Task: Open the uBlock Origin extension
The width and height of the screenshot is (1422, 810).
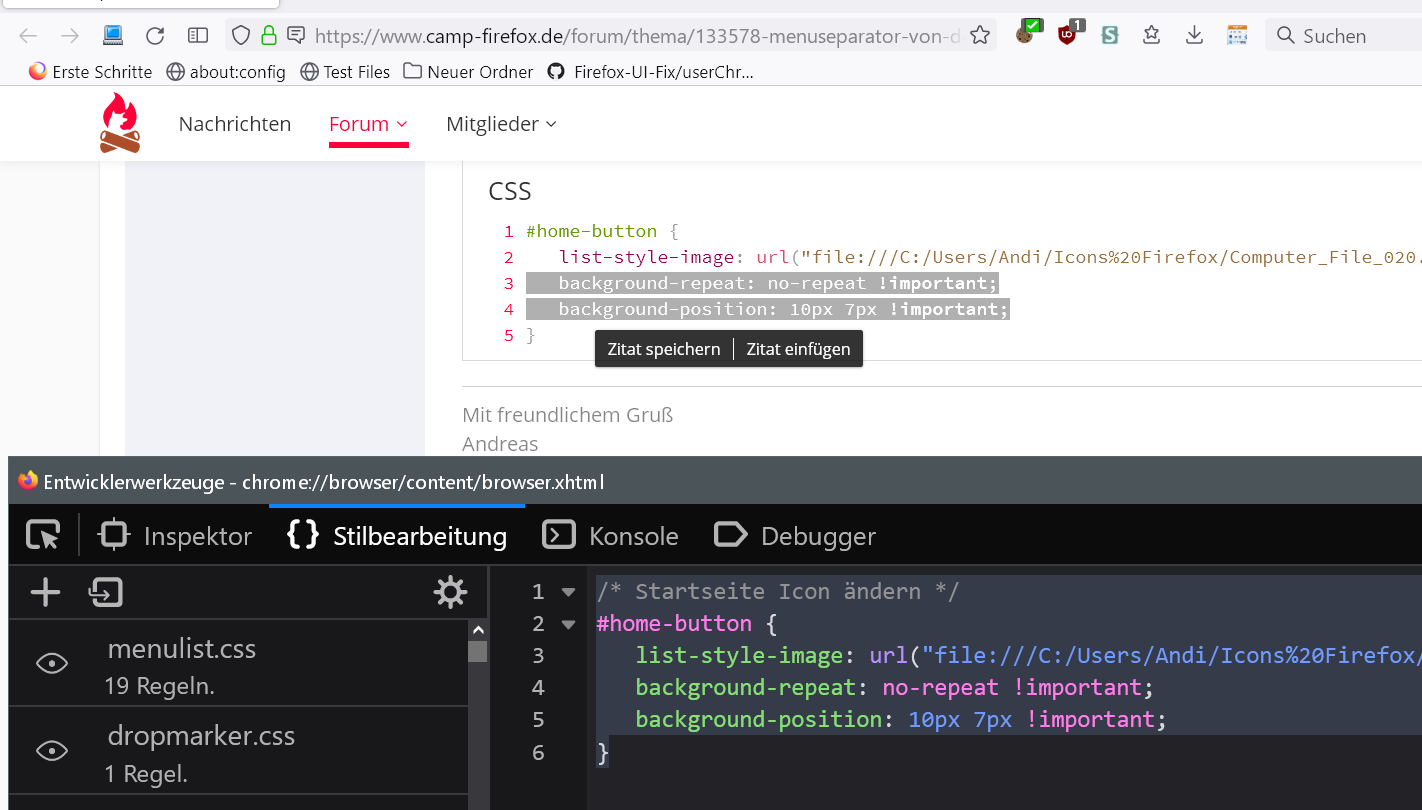Action: click(x=1067, y=35)
